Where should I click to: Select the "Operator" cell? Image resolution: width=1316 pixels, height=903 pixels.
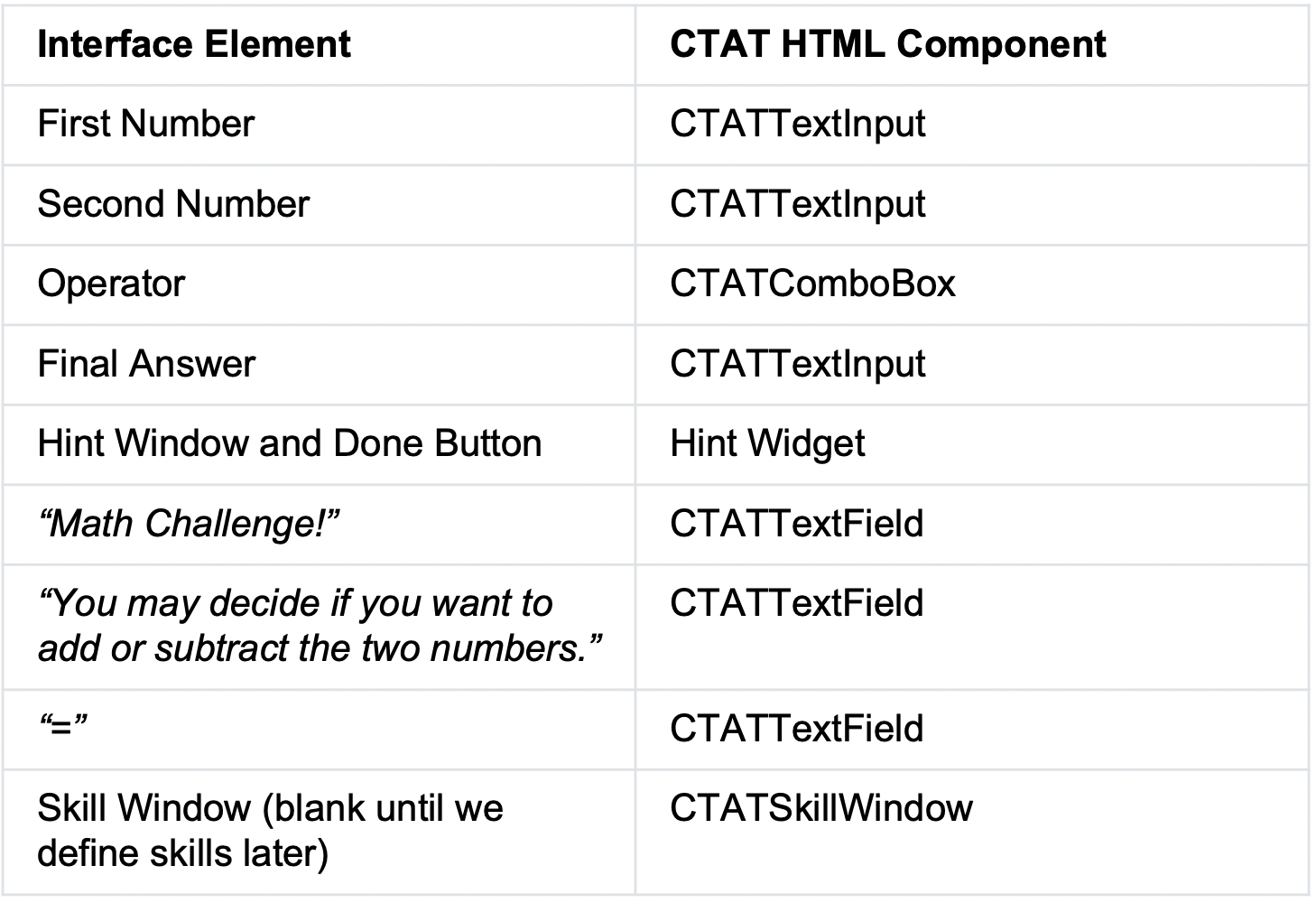111,284
